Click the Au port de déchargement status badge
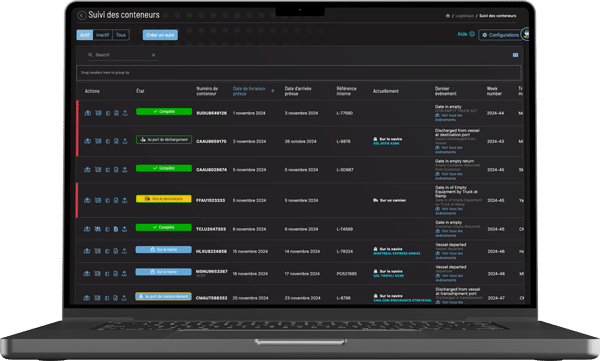600x361 pixels. click(164, 140)
